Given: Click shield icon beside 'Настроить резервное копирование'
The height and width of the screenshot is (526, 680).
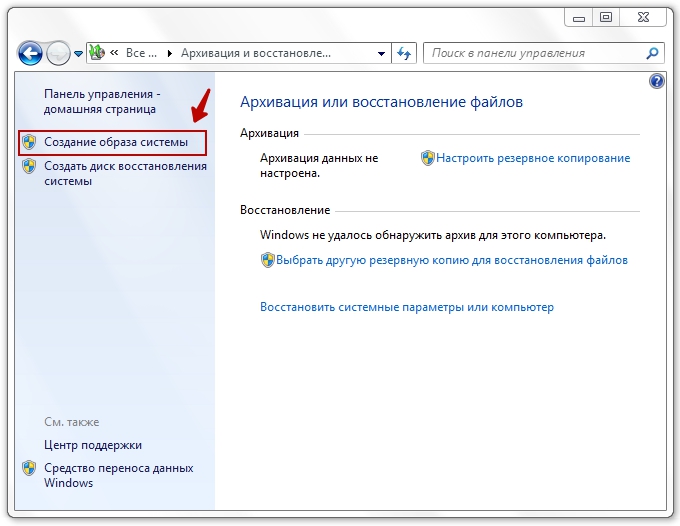Looking at the screenshot, I should point(428,158).
